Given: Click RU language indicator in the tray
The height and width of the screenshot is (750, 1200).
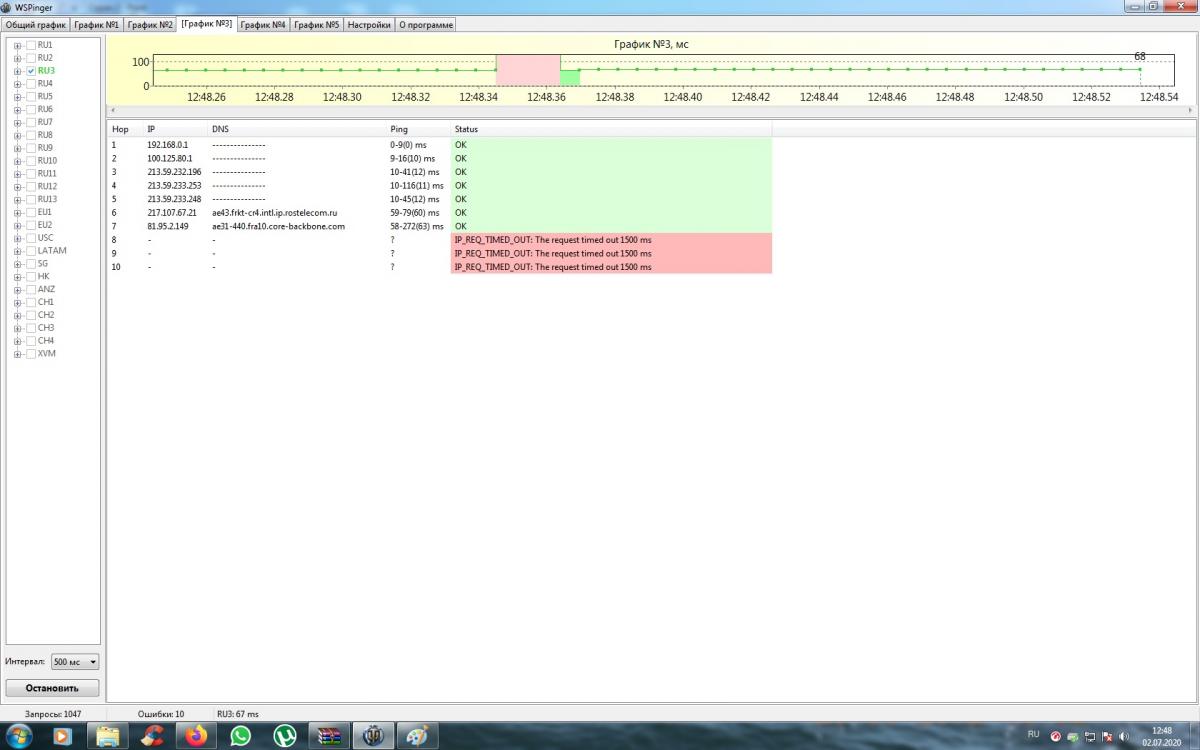Looking at the screenshot, I should click(x=1034, y=735).
